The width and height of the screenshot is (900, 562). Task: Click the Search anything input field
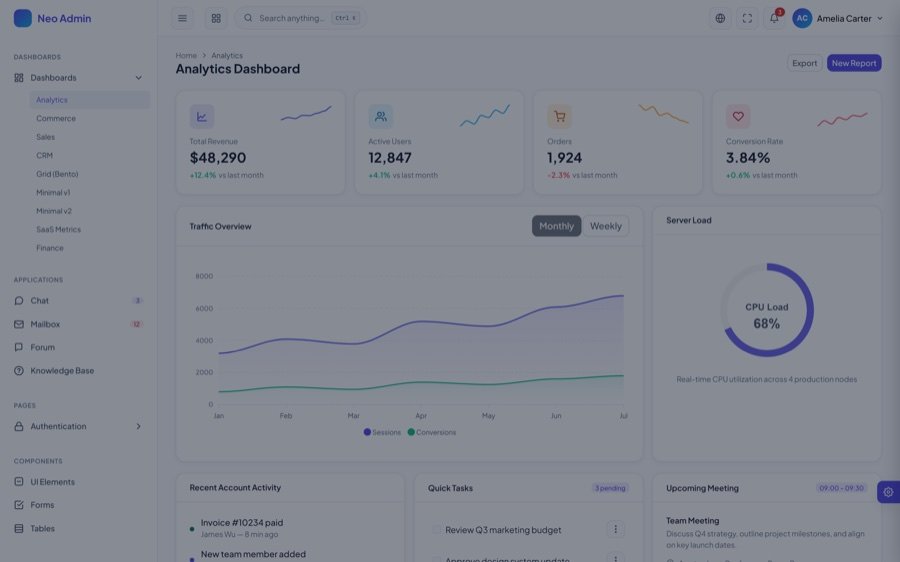300,18
